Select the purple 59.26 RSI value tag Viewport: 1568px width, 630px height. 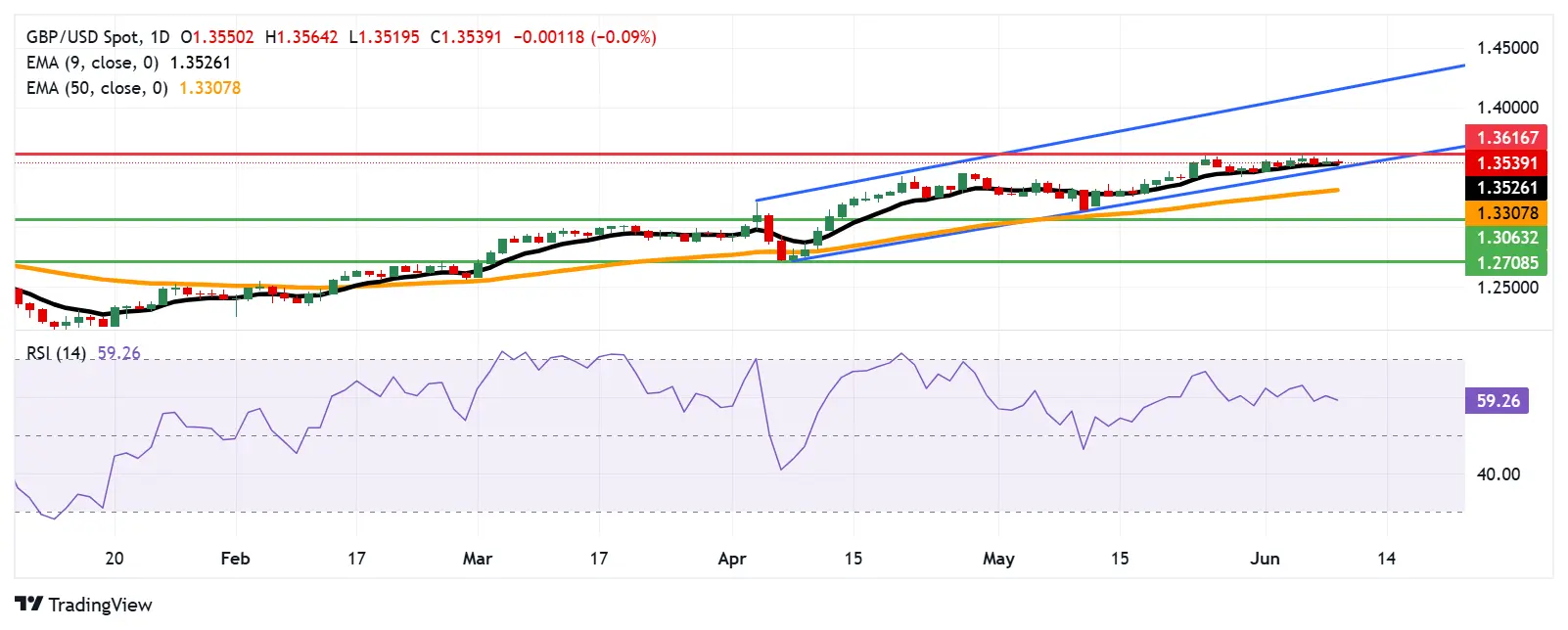coord(1497,401)
